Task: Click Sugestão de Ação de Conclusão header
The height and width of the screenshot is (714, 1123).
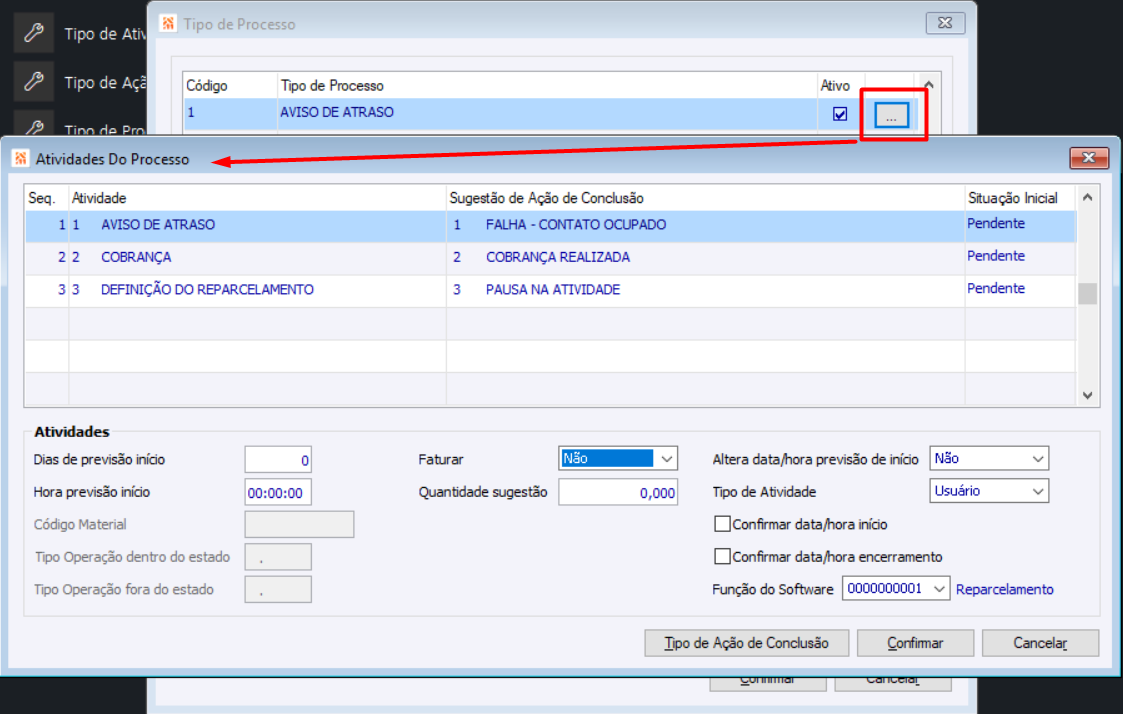Action: coord(546,198)
